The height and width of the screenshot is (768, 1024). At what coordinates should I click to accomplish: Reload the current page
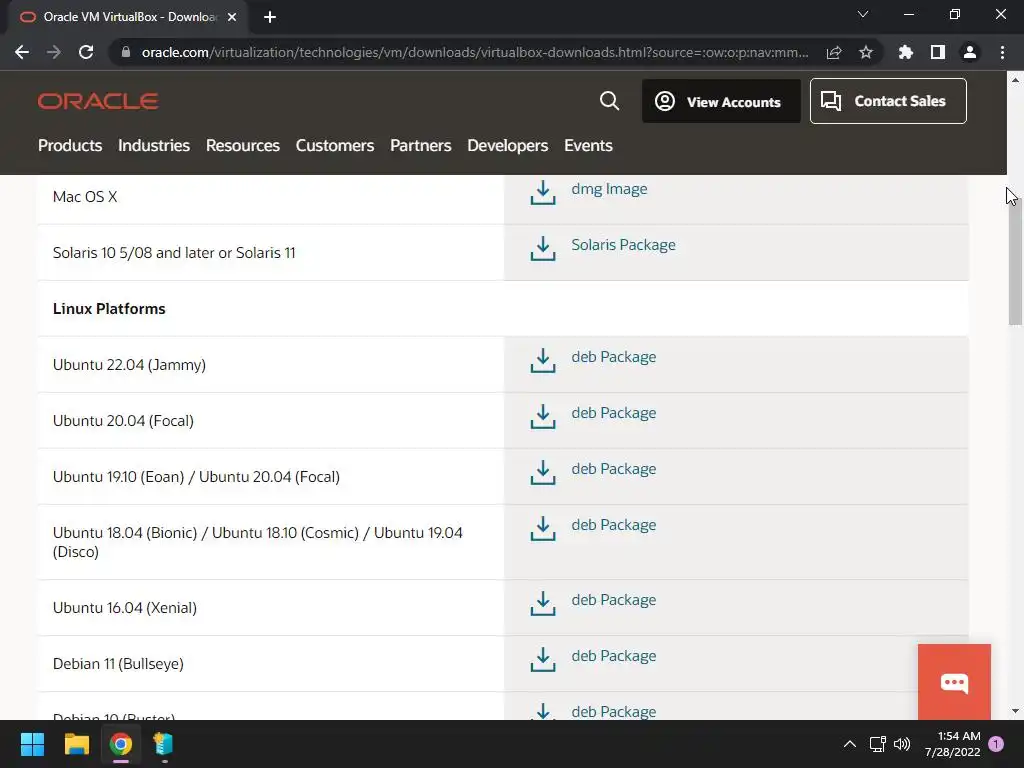[x=86, y=52]
